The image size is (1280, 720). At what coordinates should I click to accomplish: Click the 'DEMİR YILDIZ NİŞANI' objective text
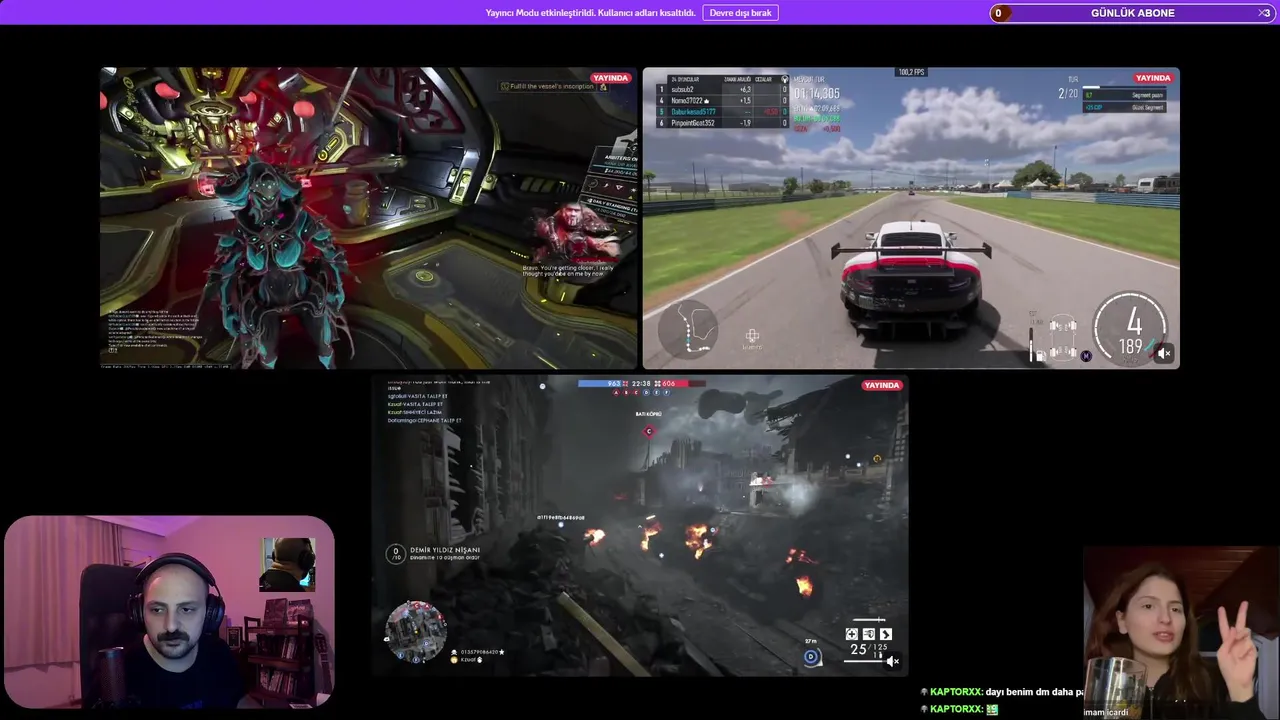coord(445,550)
